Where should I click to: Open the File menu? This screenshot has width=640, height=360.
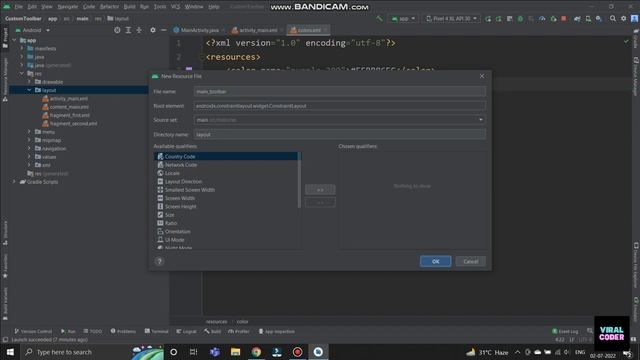(18, 7)
